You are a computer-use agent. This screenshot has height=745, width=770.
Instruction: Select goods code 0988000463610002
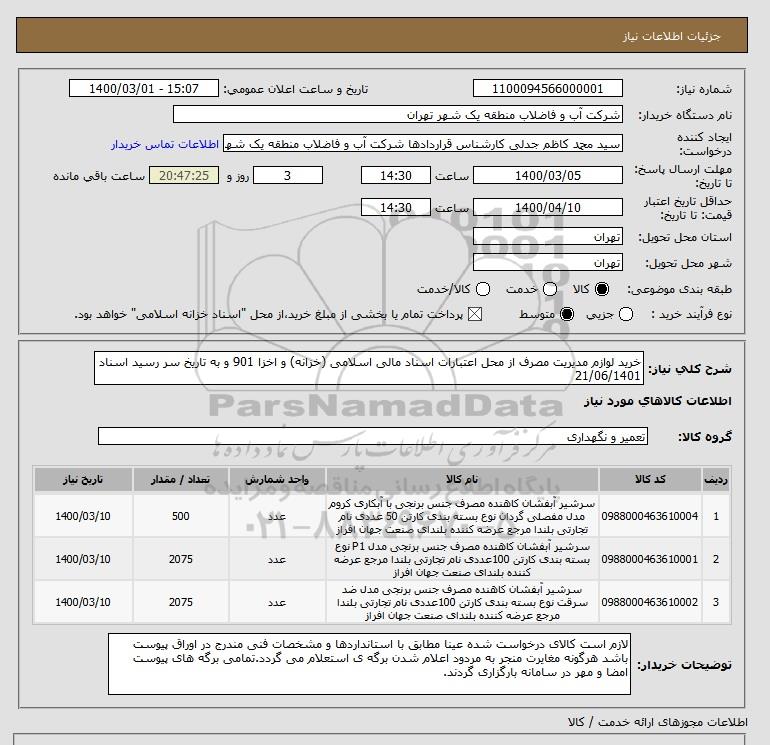tap(650, 602)
